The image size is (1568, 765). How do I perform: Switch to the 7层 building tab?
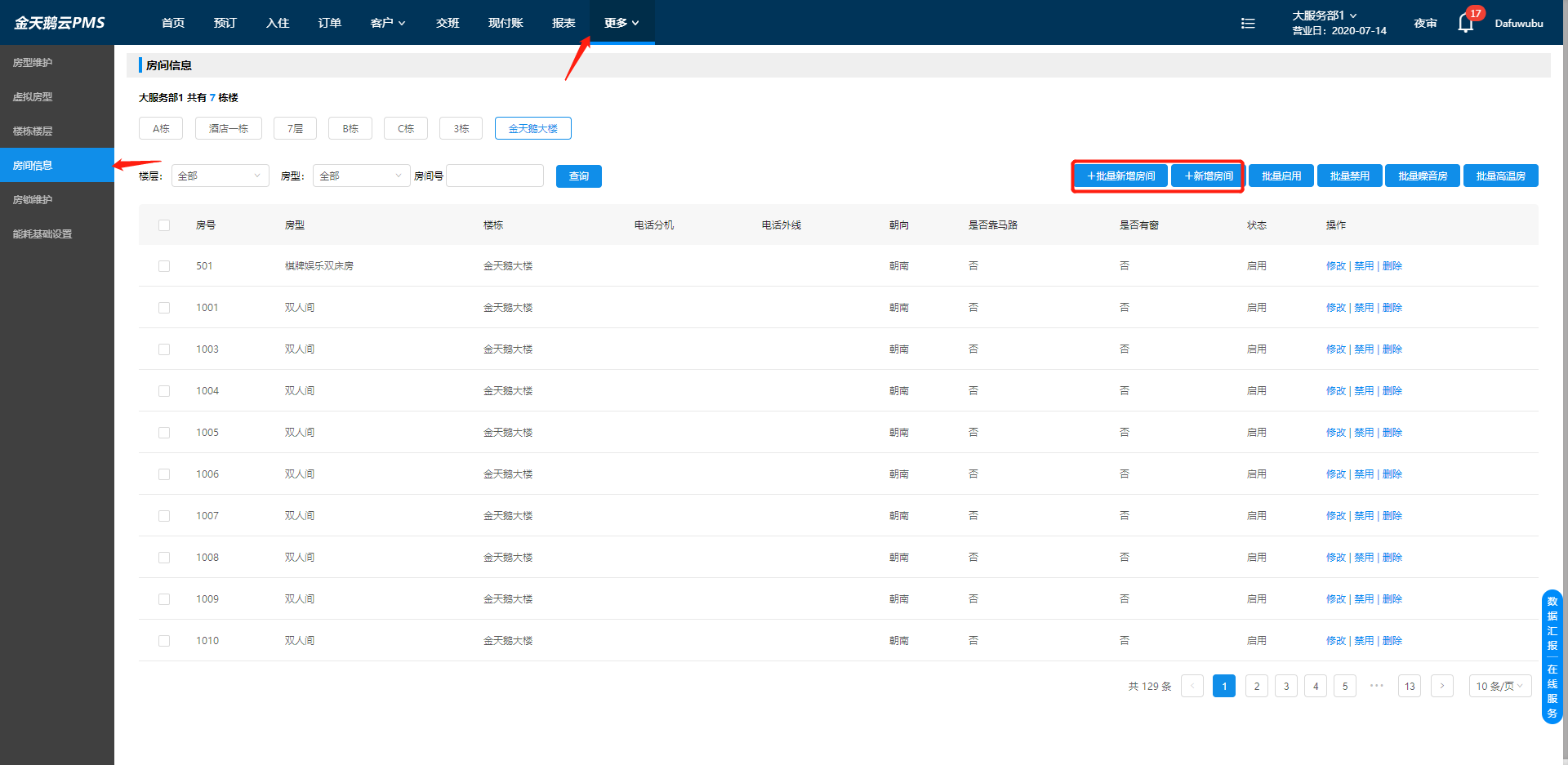pos(295,128)
